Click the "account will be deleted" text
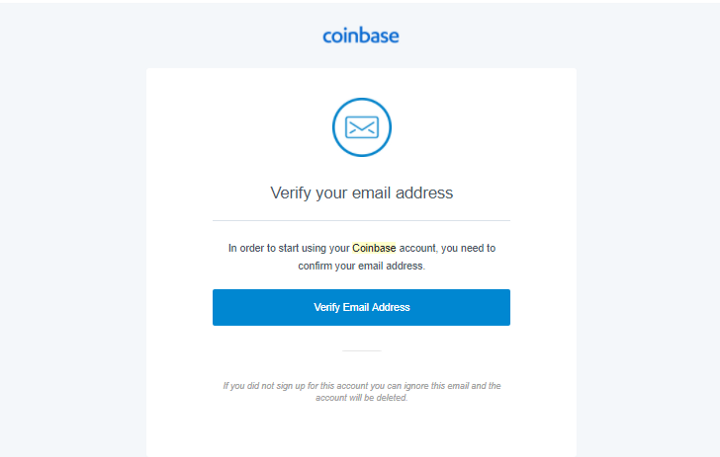The width and height of the screenshot is (720, 457). (x=361, y=398)
